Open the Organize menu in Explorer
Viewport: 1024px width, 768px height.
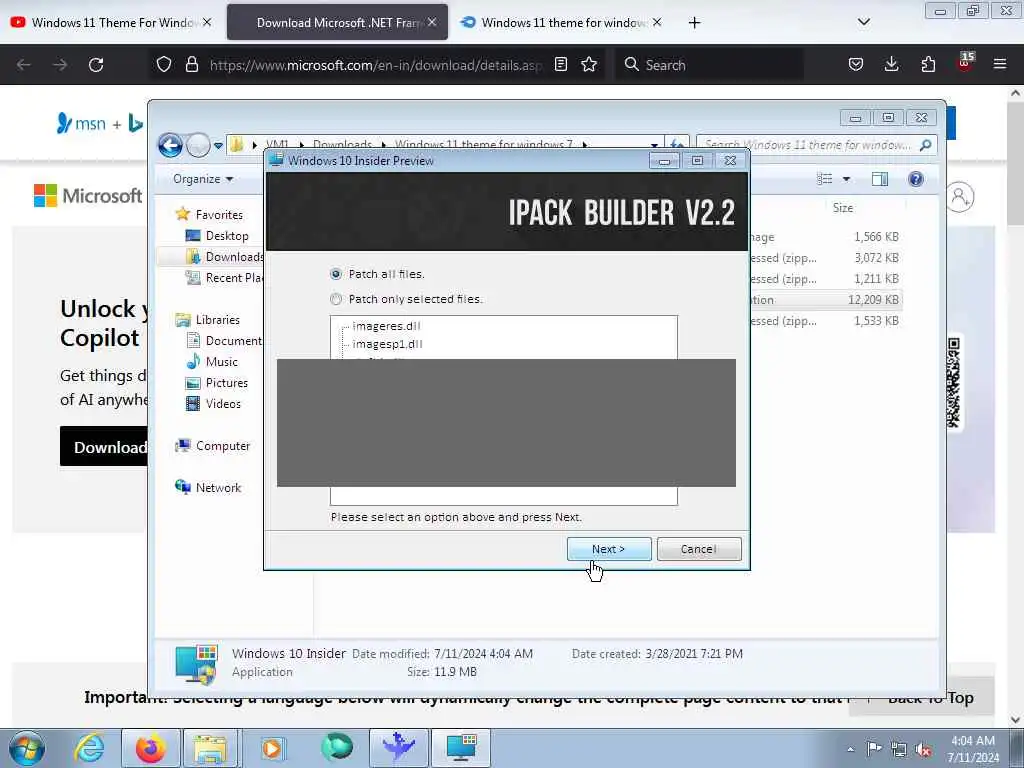pyautogui.click(x=202, y=179)
